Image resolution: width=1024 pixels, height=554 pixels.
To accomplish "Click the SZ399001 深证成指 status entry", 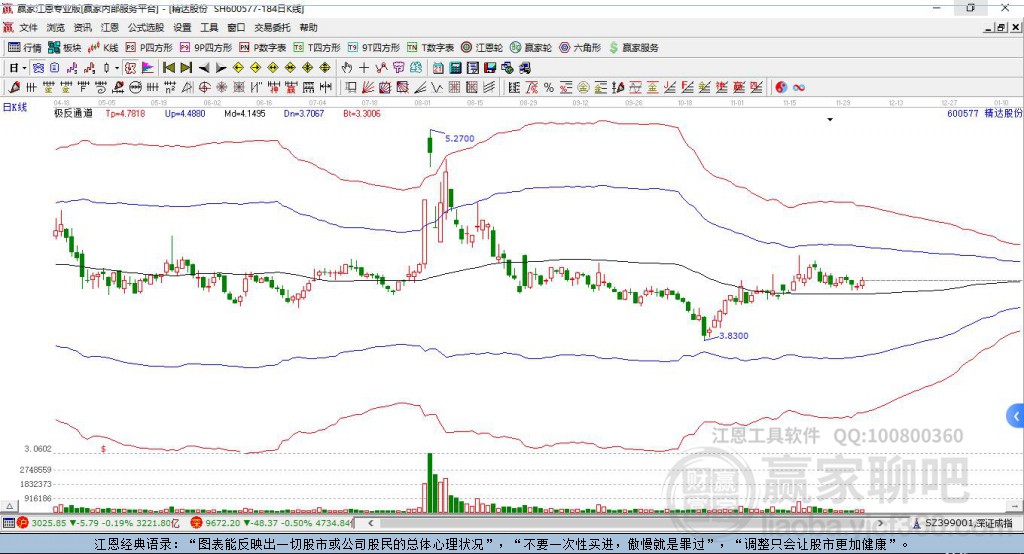I will pos(963,523).
